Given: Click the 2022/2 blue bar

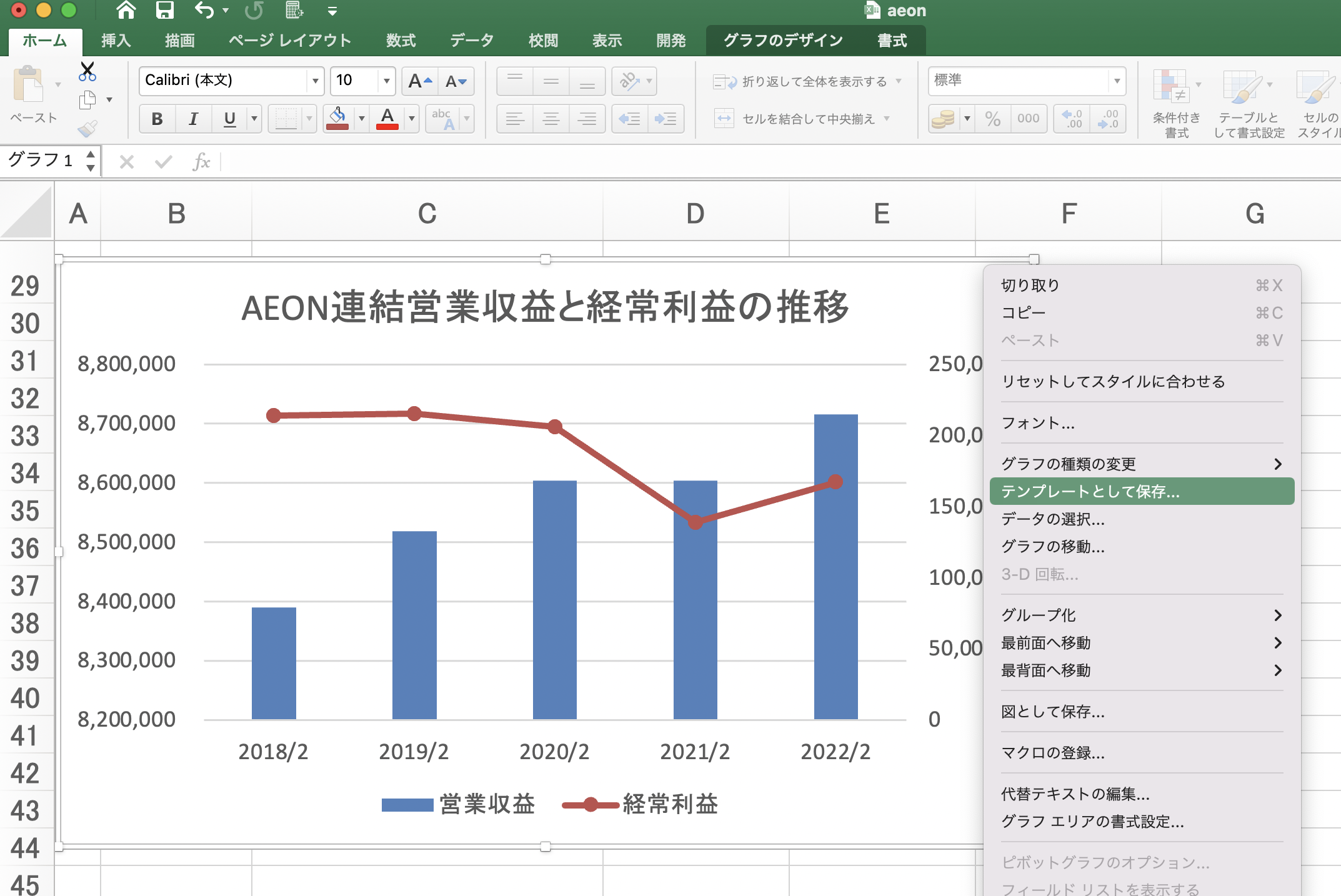Looking at the screenshot, I should point(835,567).
